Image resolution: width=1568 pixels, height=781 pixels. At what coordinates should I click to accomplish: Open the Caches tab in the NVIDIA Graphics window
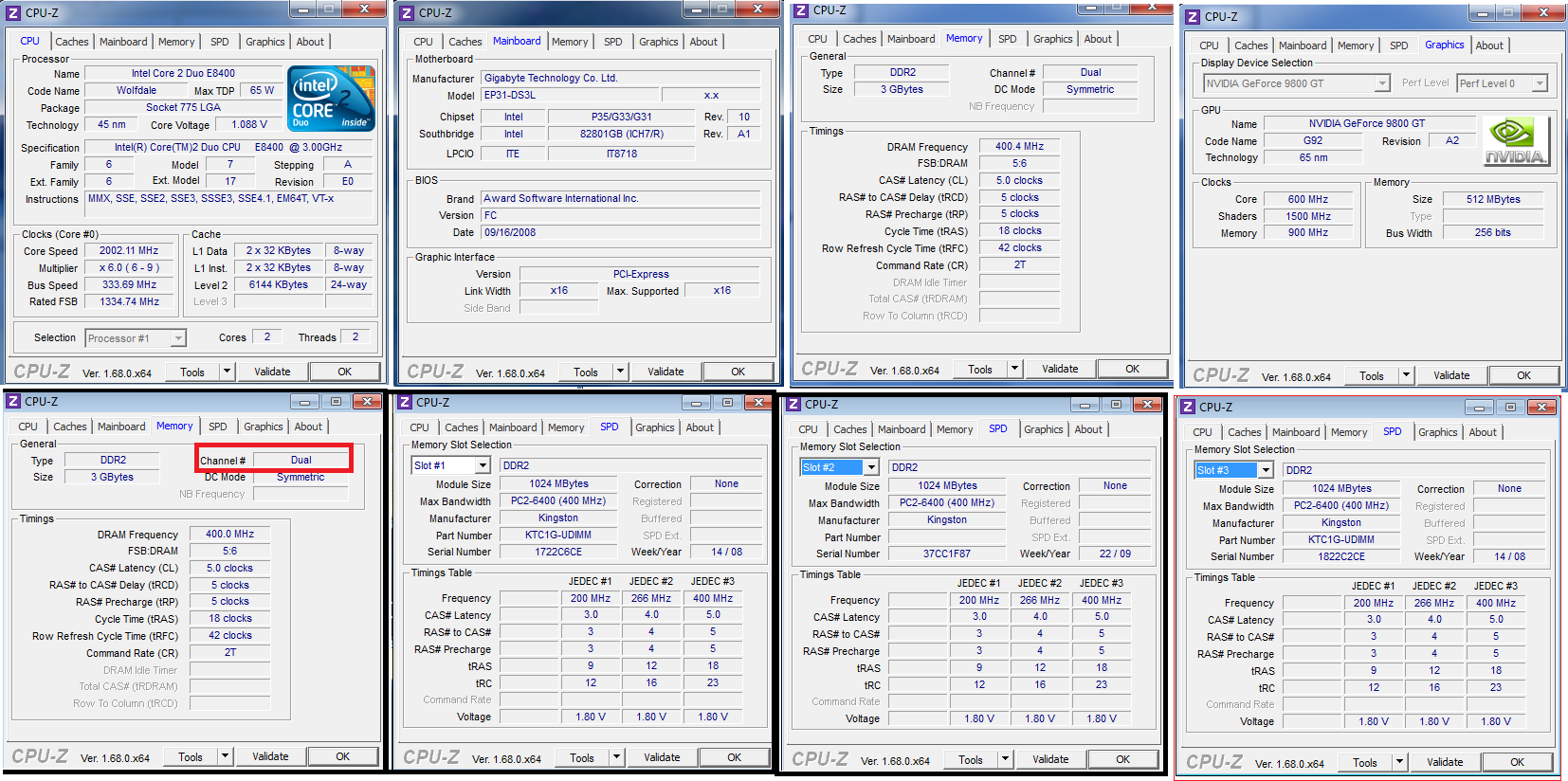coord(1250,45)
